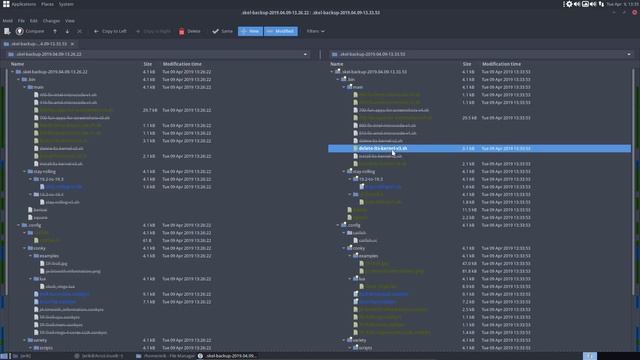Open the left folder path dropdown arrow
The image size is (640, 360).
tap(305, 54)
